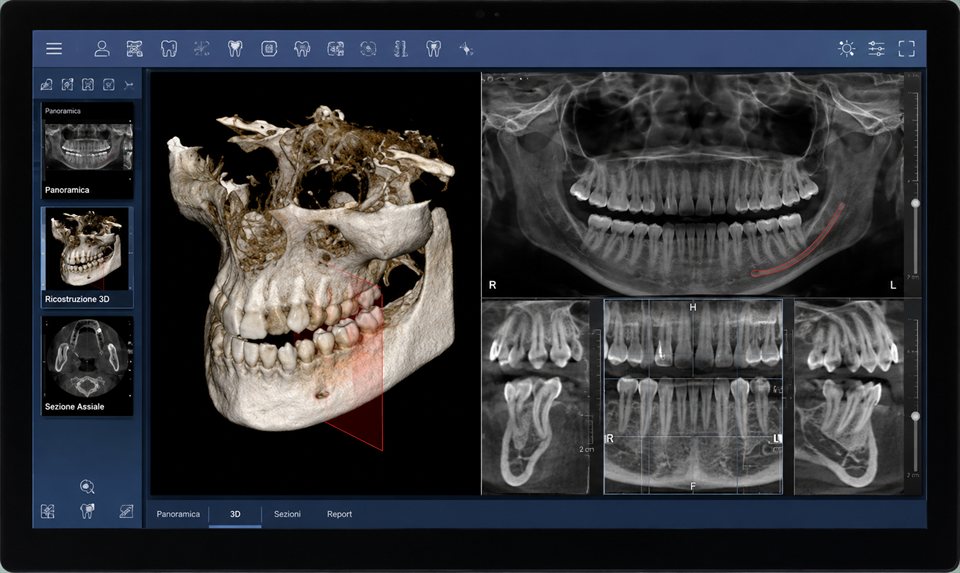
Task: Click the node-network icon beside the patient icon
Action: 135,48
